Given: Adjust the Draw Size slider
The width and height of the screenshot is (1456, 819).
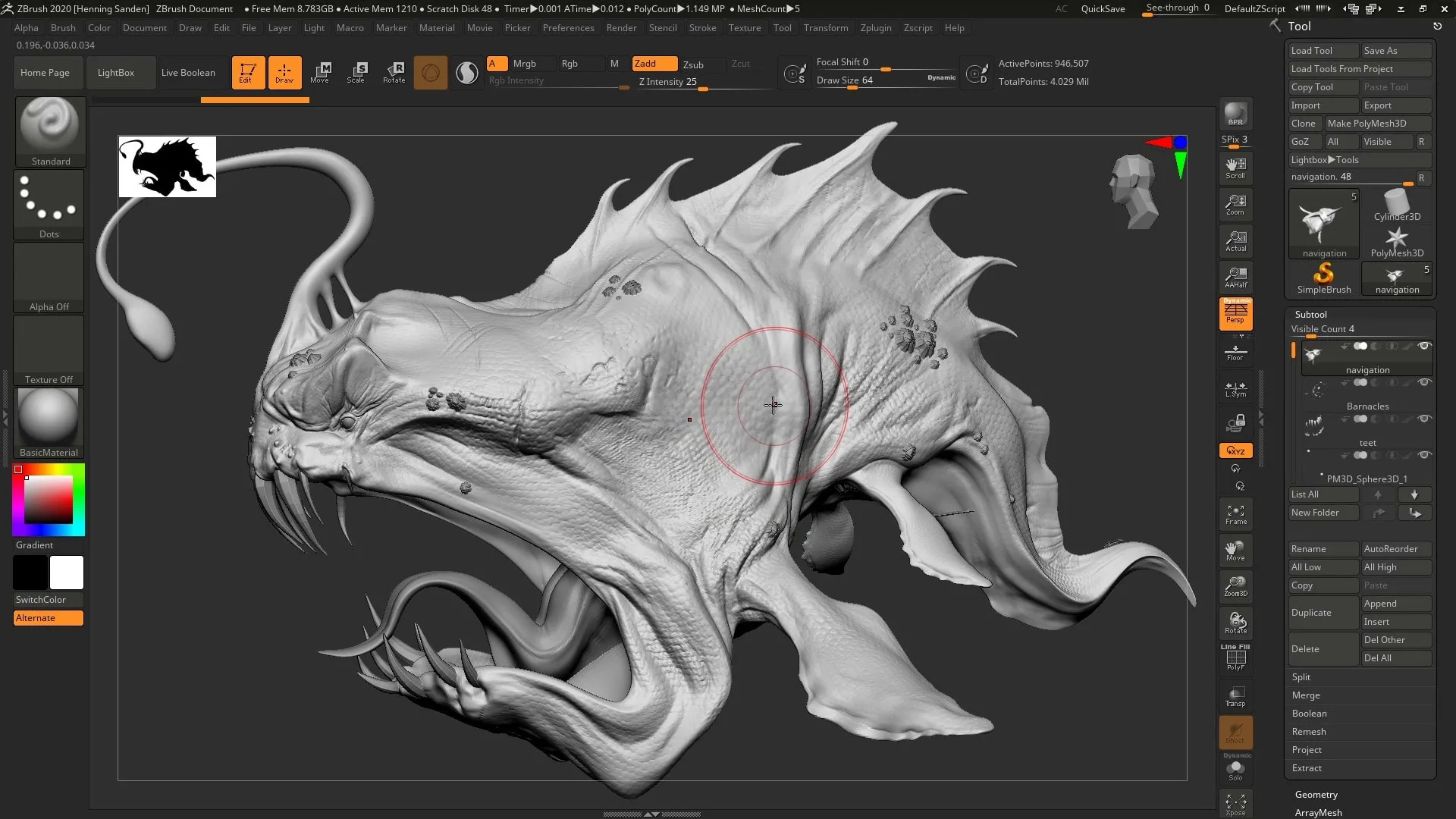Looking at the screenshot, I should click(x=886, y=80).
